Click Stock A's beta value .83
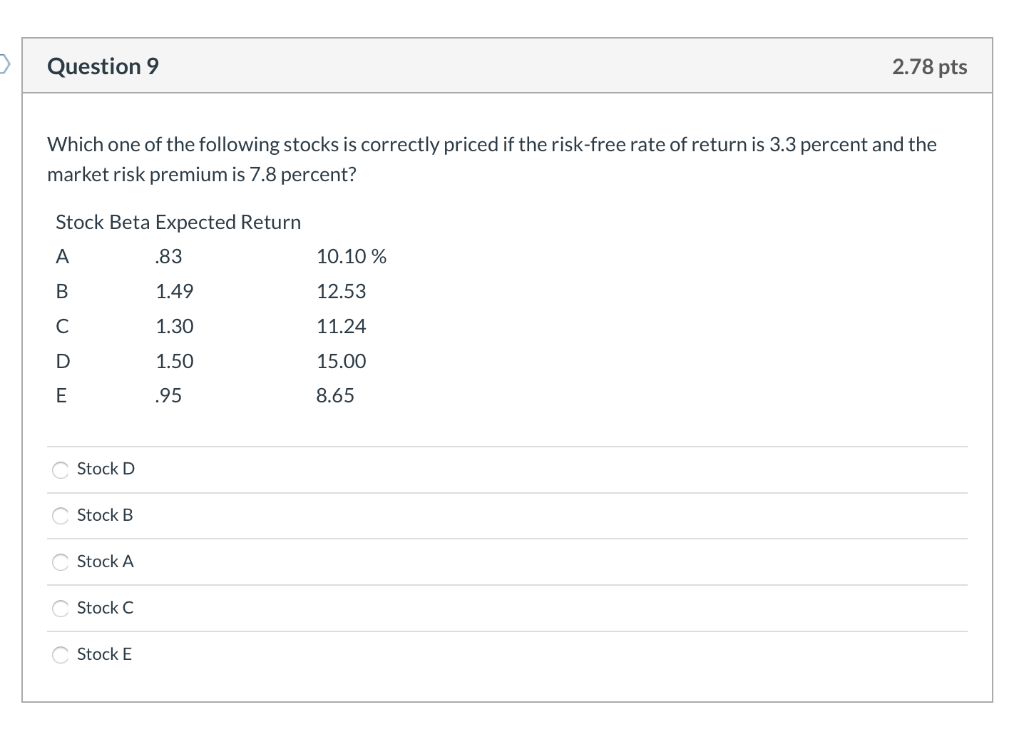The image size is (1024, 732). click(x=170, y=257)
